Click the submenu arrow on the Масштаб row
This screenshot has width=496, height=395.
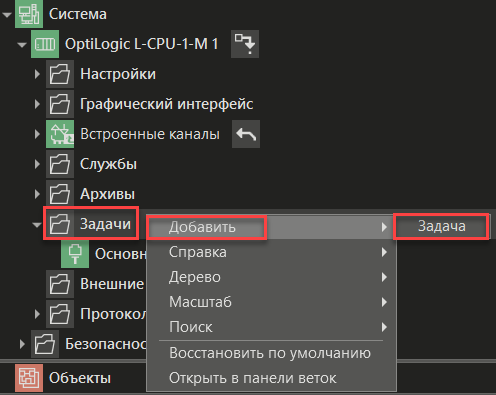pos(384,302)
